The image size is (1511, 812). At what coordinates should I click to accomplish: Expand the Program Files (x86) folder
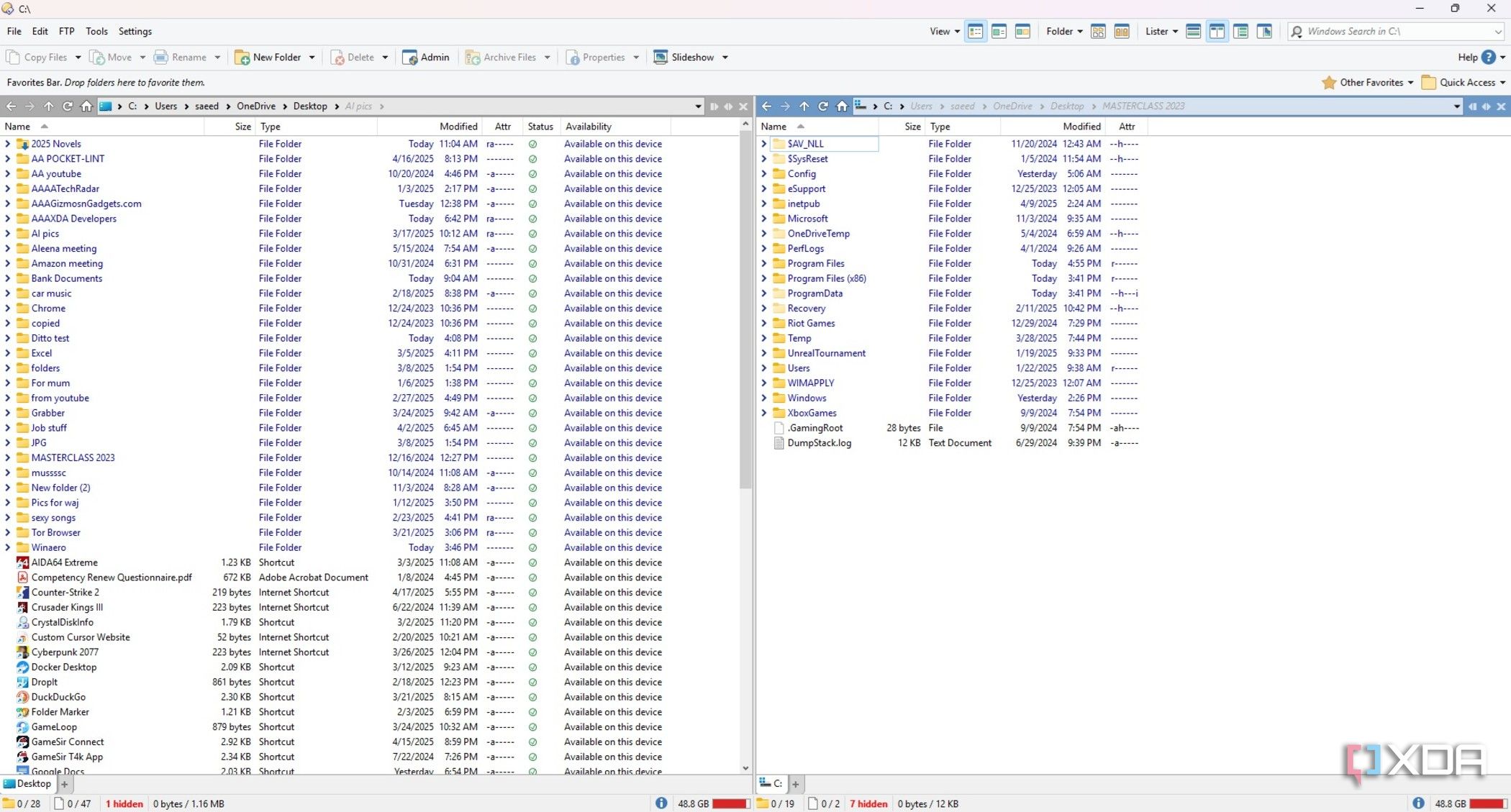click(x=764, y=278)
